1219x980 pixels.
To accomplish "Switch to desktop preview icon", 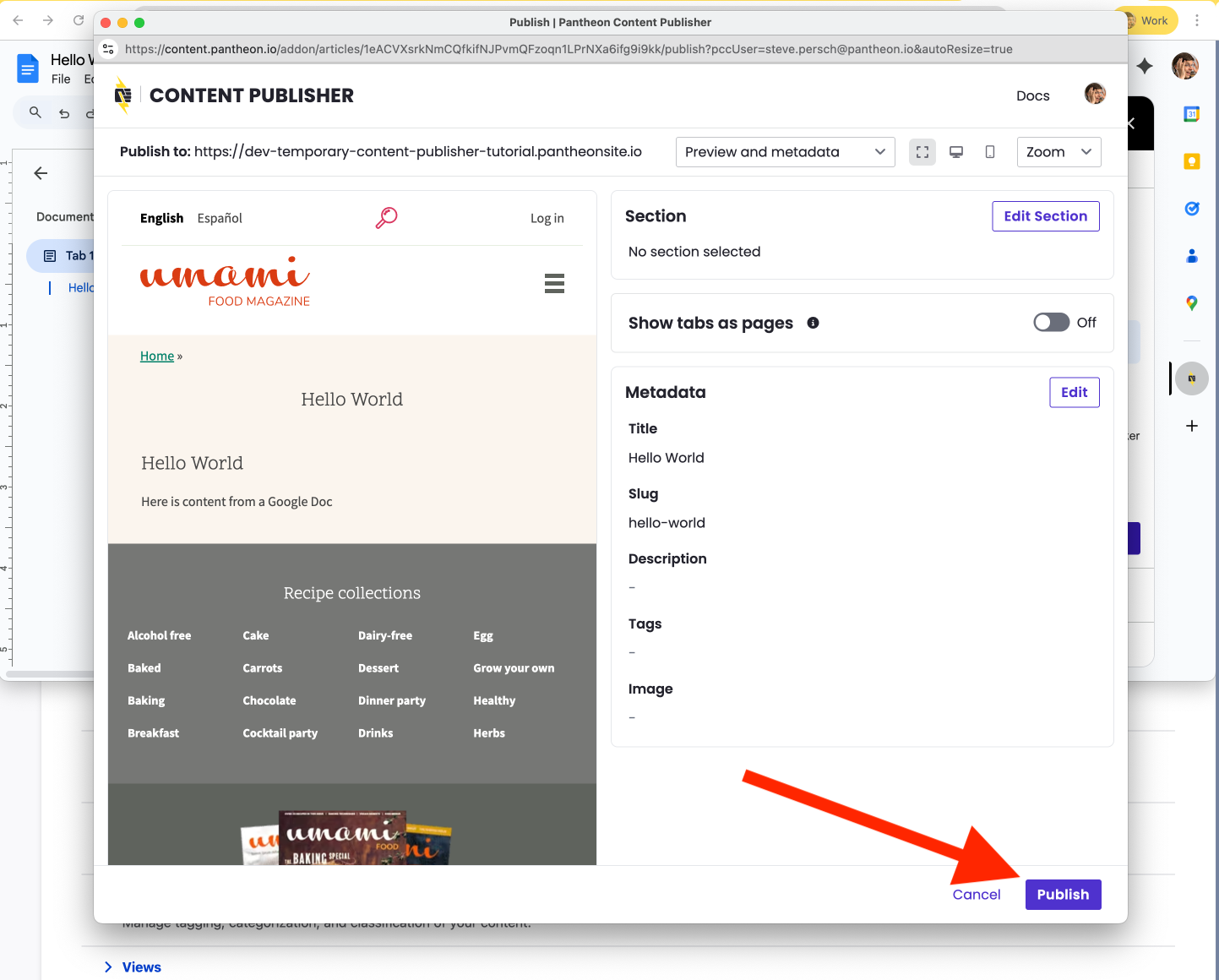I will tap(956, 152).
